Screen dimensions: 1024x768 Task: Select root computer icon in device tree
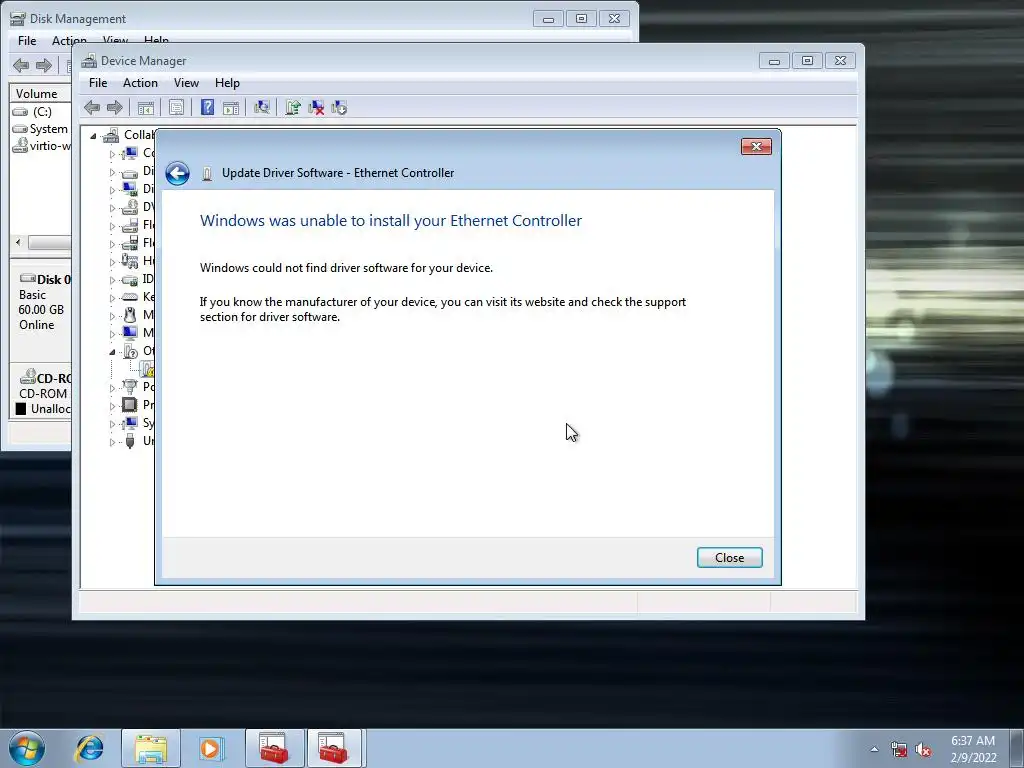[x=112, y=135]
